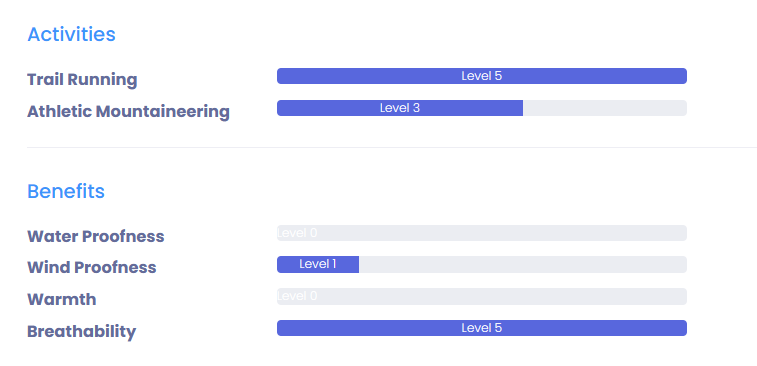Click the Breathability Level 5 bar
757x366 pixels.
click(482, 328)
